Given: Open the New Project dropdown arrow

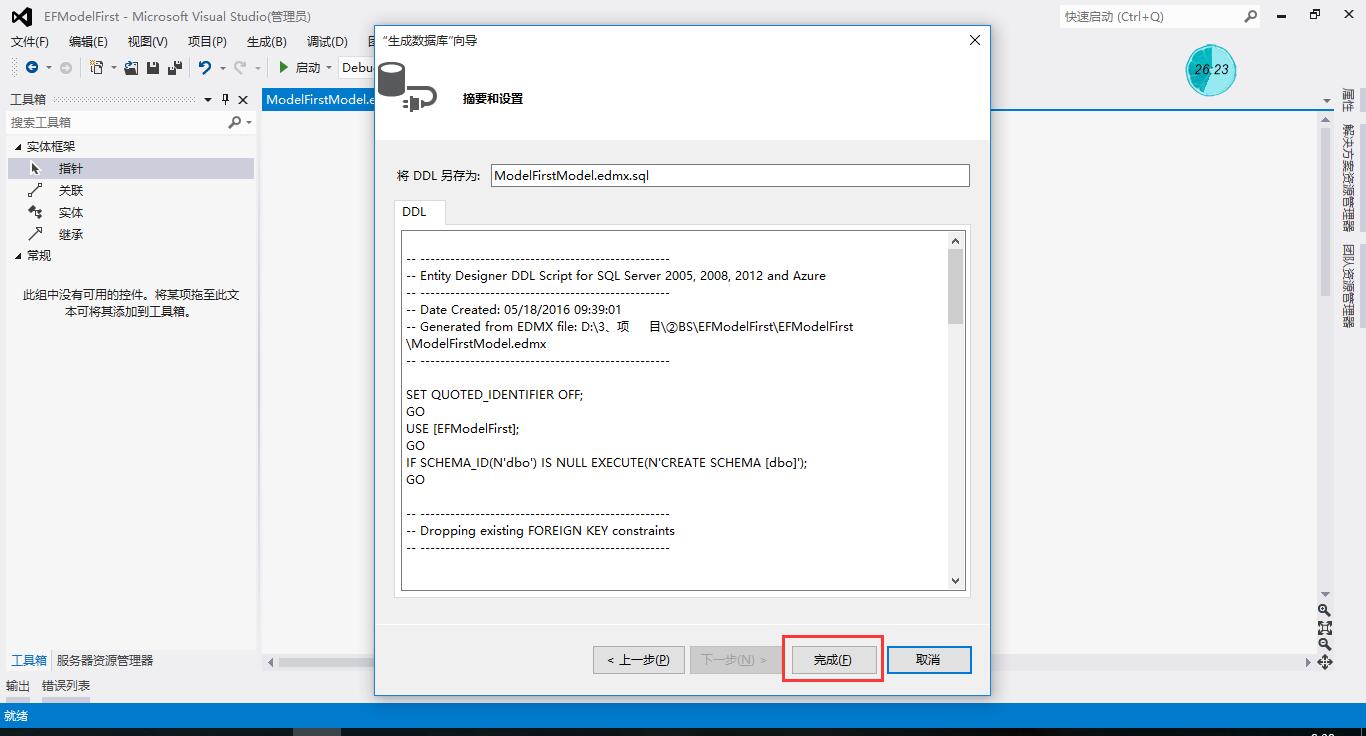Looking at the screenshot, I should [x=113, y=68].
